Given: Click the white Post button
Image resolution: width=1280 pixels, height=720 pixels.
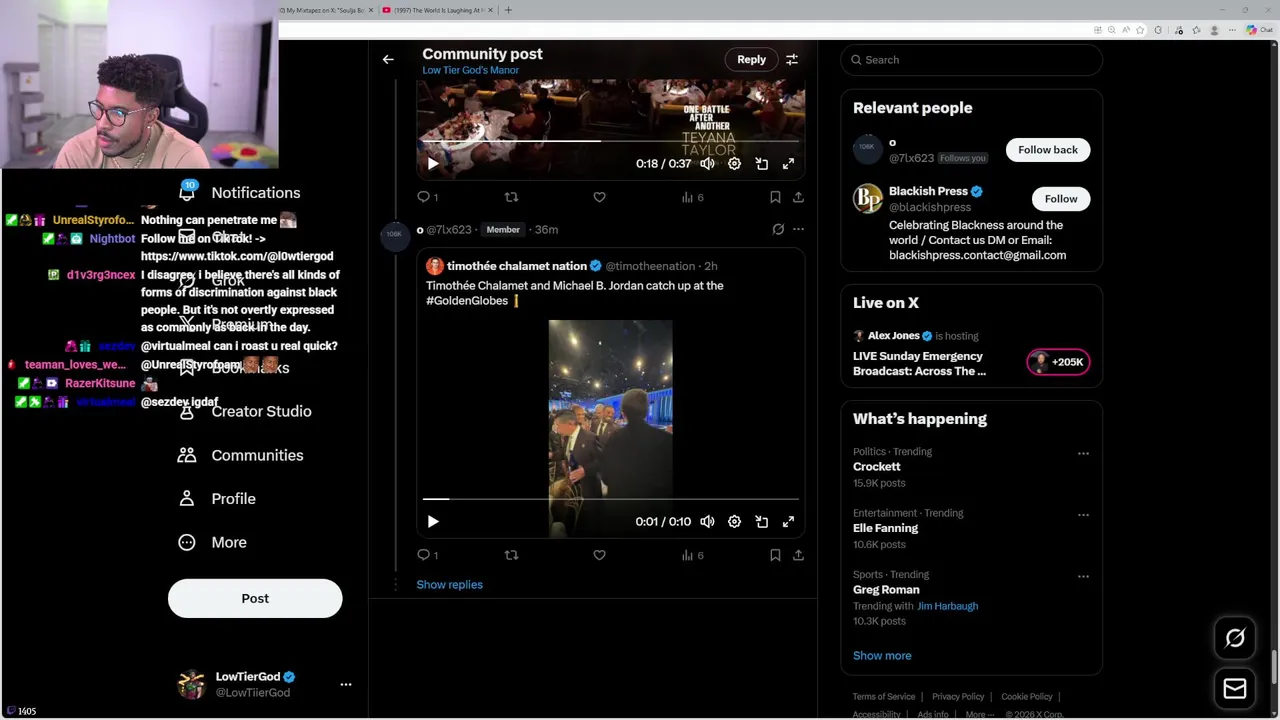Looking at the screenshot, I should [255, 598].
